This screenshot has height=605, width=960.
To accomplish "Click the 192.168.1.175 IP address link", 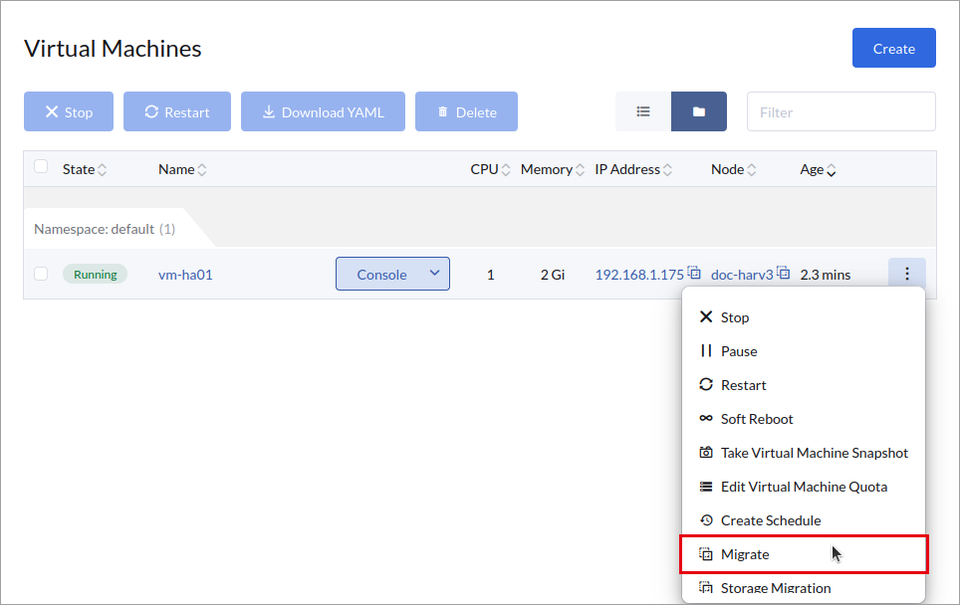I will (x=639, y=275).
